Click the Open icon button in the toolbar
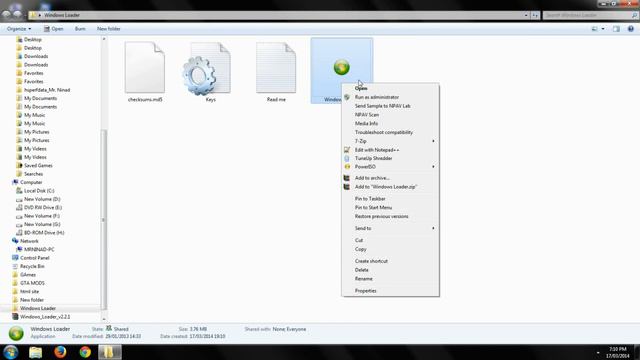 pos(53,29)
